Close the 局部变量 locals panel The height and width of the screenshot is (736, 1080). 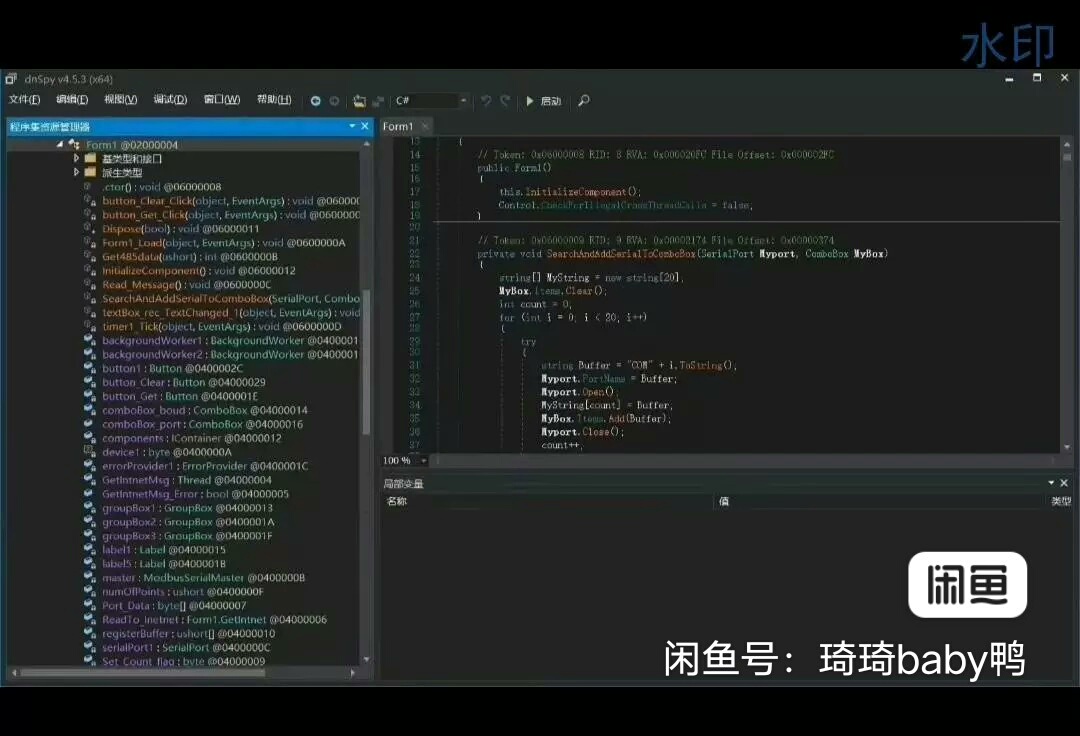(x=1064, y=483)
